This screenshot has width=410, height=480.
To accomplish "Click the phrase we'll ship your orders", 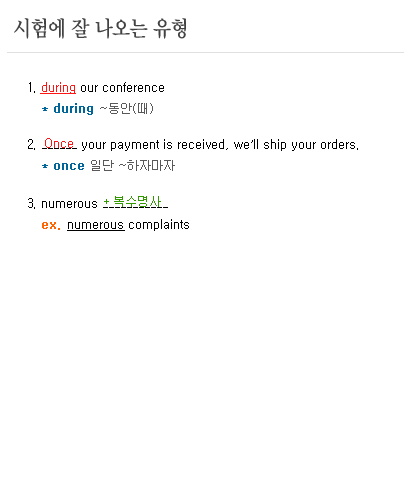I will pos(296,145).
